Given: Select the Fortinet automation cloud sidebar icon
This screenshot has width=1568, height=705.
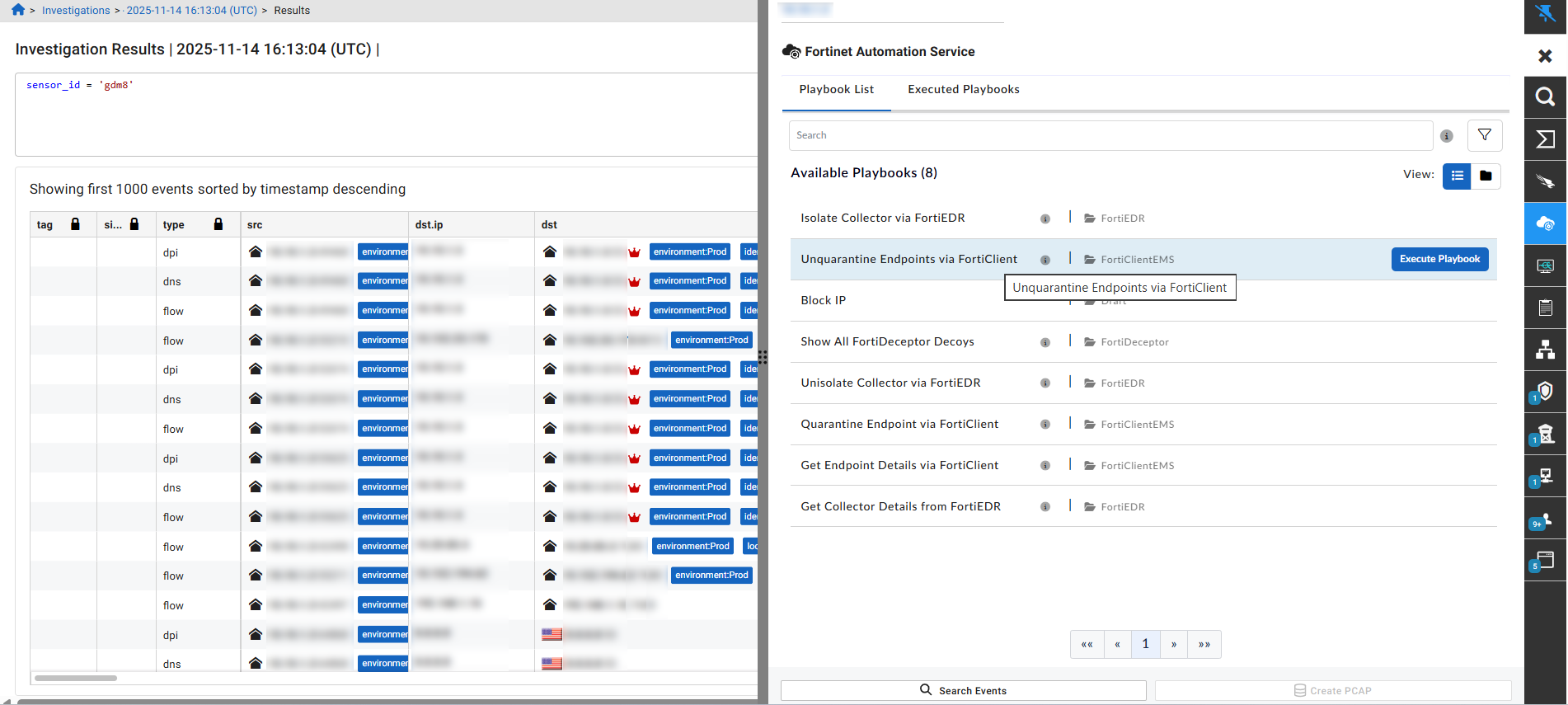Looking at the screenshot, I should pyautogui.click(x=1546, y=223).
